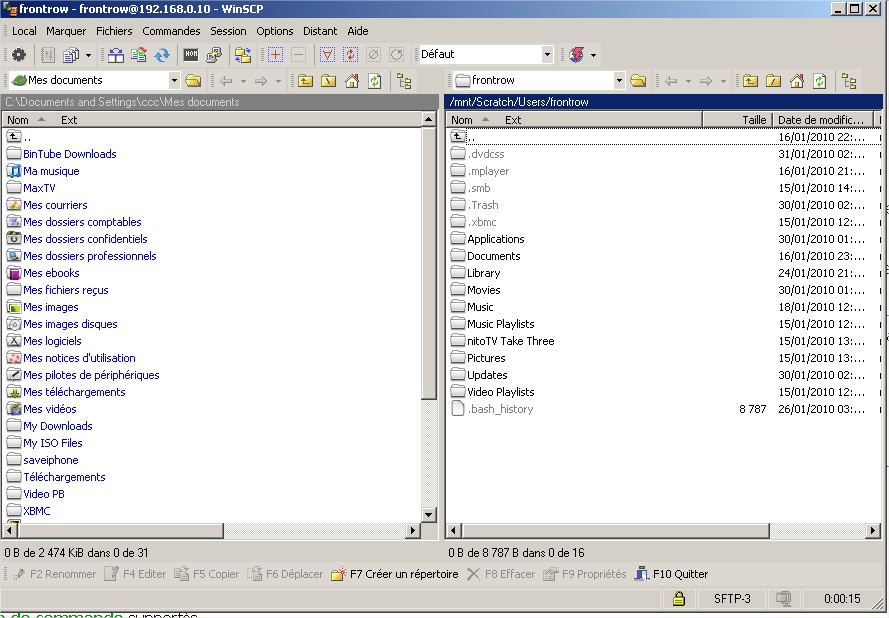The width and height of the screenshot is (889, 618).
Task: Click F10 Quitter button
Action: tap(671, 574)
